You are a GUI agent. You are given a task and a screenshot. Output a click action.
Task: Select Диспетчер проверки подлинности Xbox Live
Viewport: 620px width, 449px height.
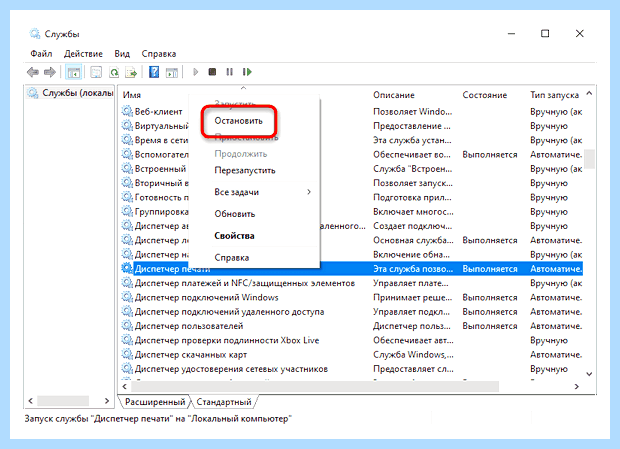(x=352, y=340)
